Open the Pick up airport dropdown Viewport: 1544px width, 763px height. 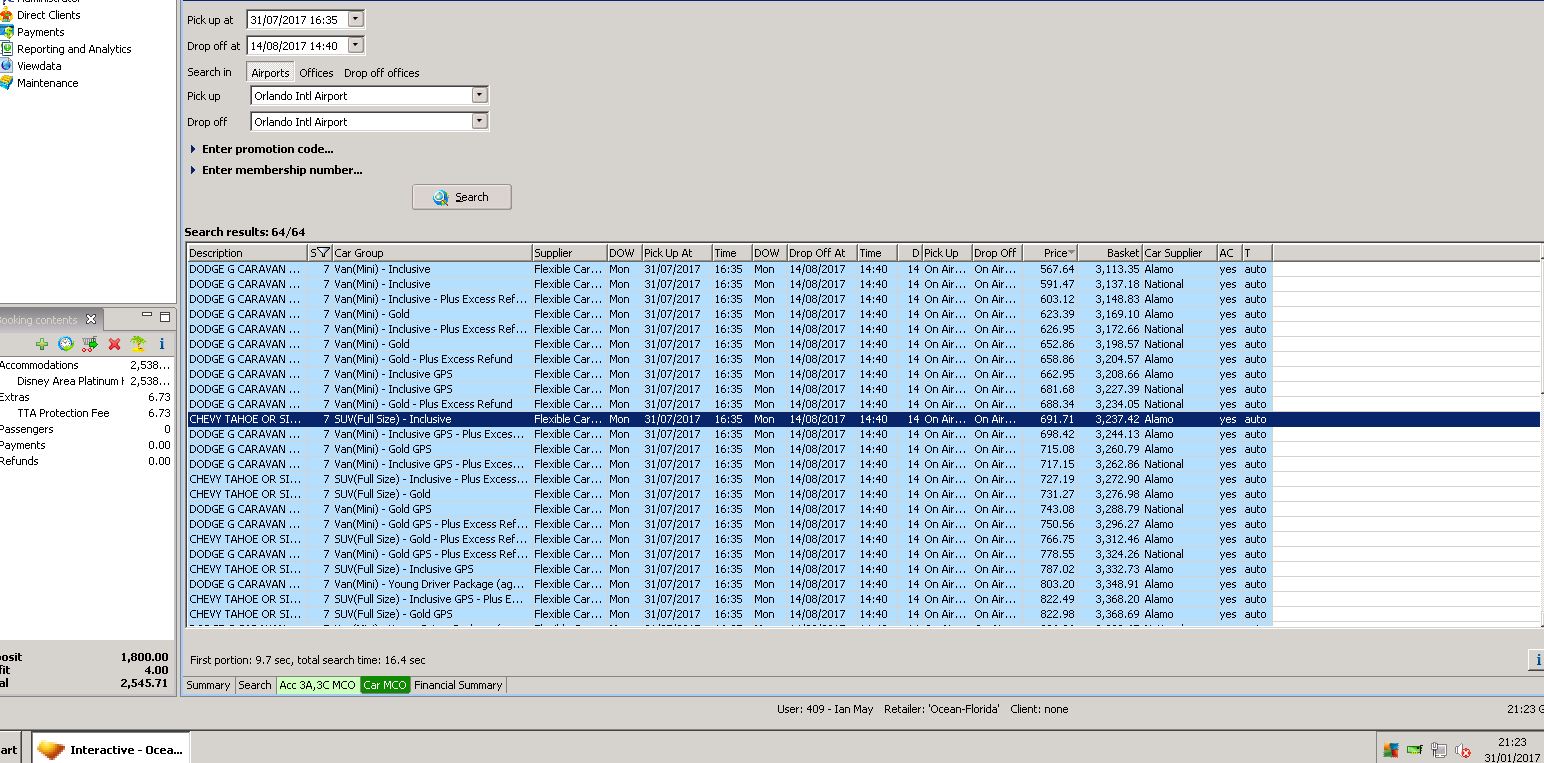(480, 96)
